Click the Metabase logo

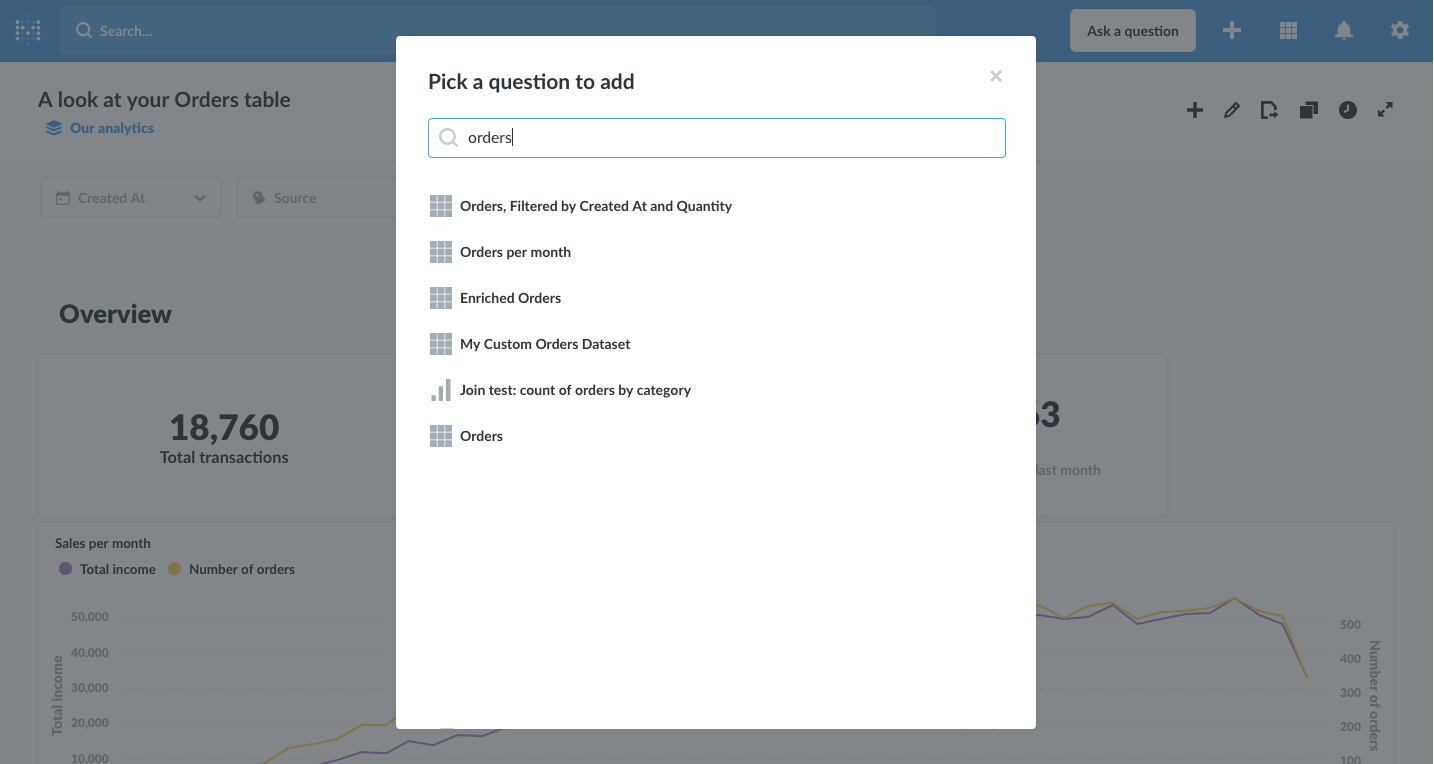pyautogui.click(x=27, y=30)
